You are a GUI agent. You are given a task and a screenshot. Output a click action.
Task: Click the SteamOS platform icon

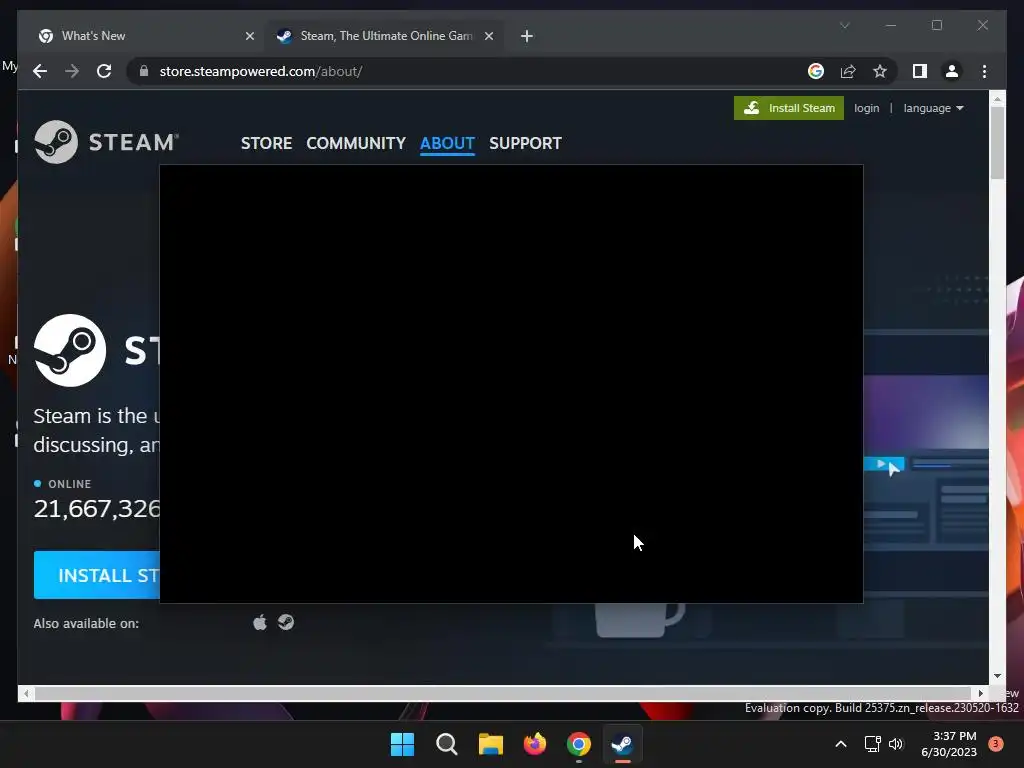pyautogui.click(x=286, y=622)
